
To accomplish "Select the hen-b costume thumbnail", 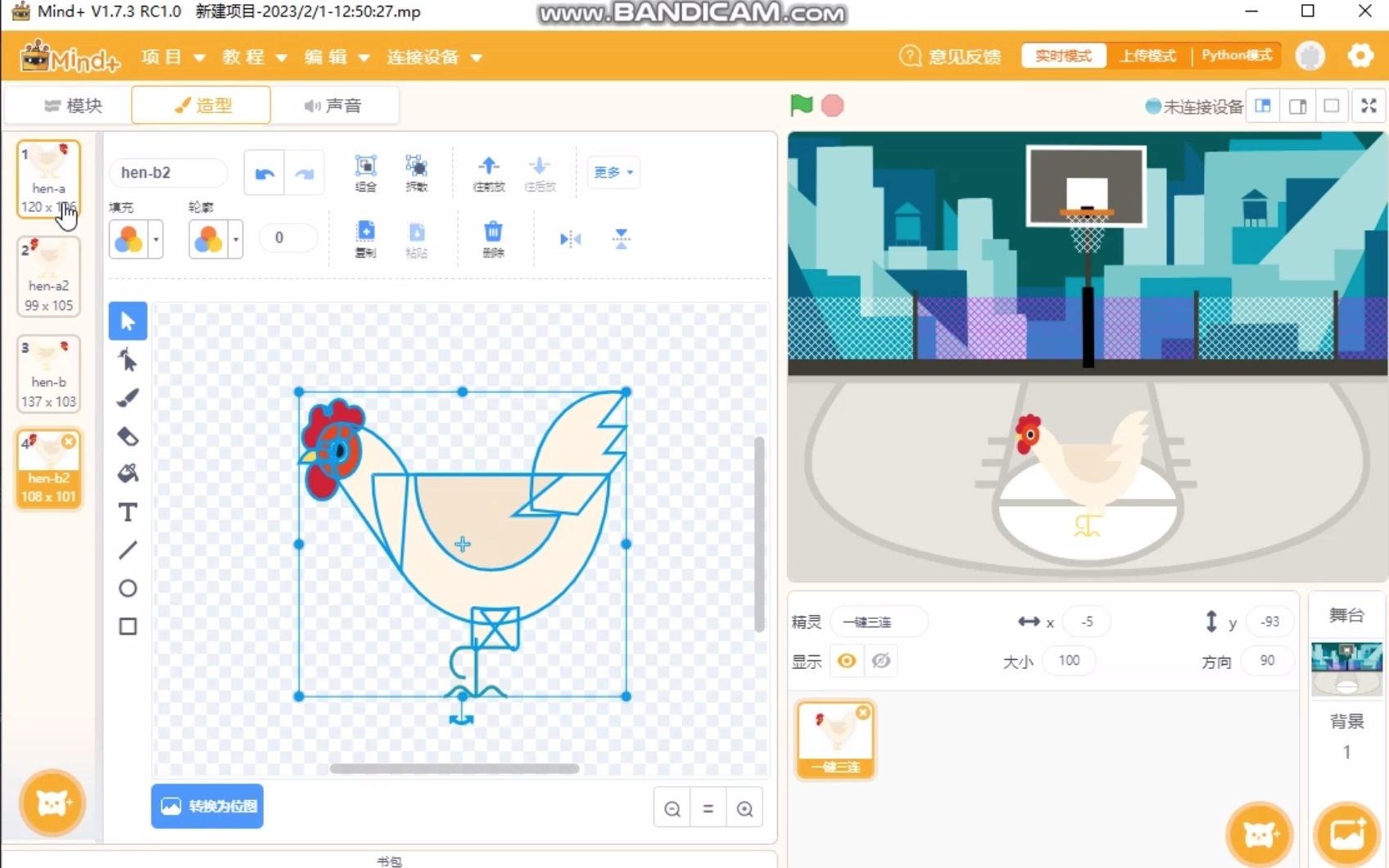I will click(48, 373).
